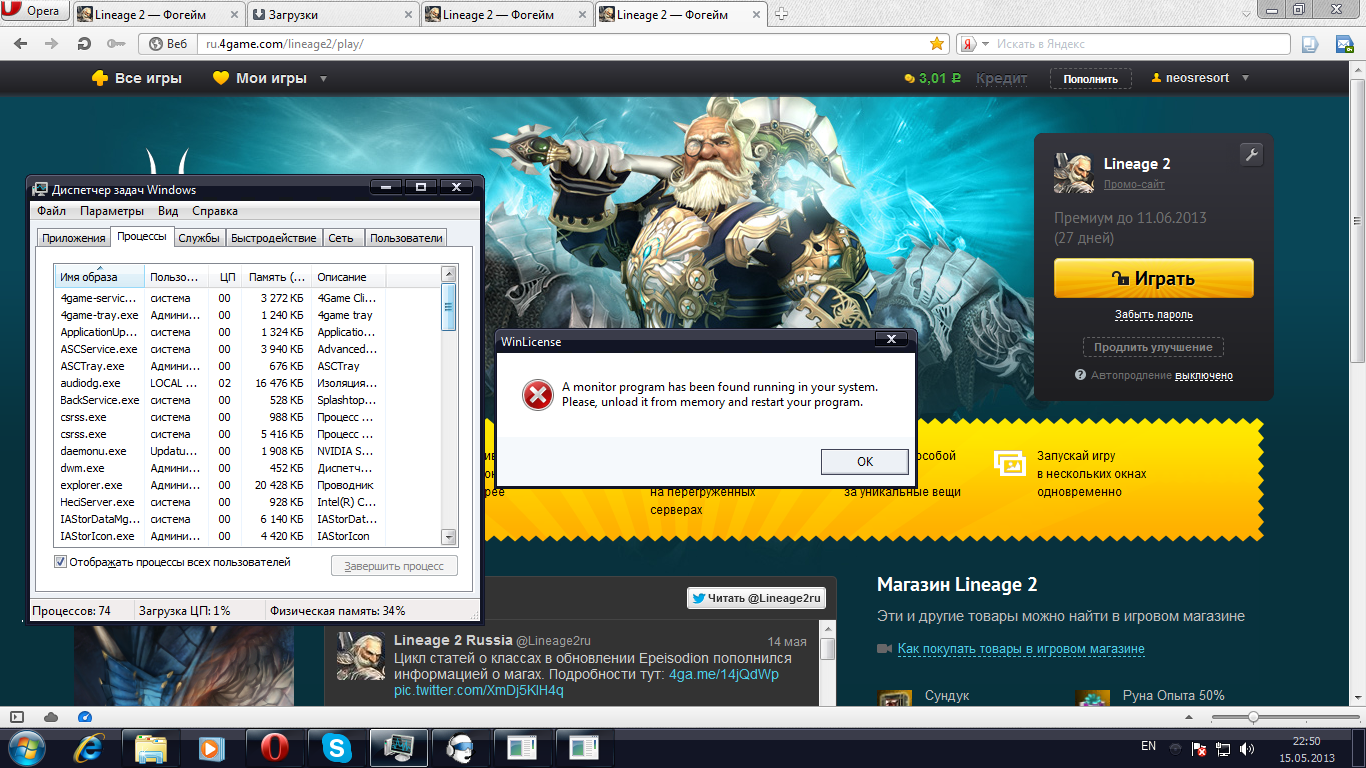The width and height of the screenshot is (1366, 768).
Task: Click the key password wand icon
Action: (116, 44)
